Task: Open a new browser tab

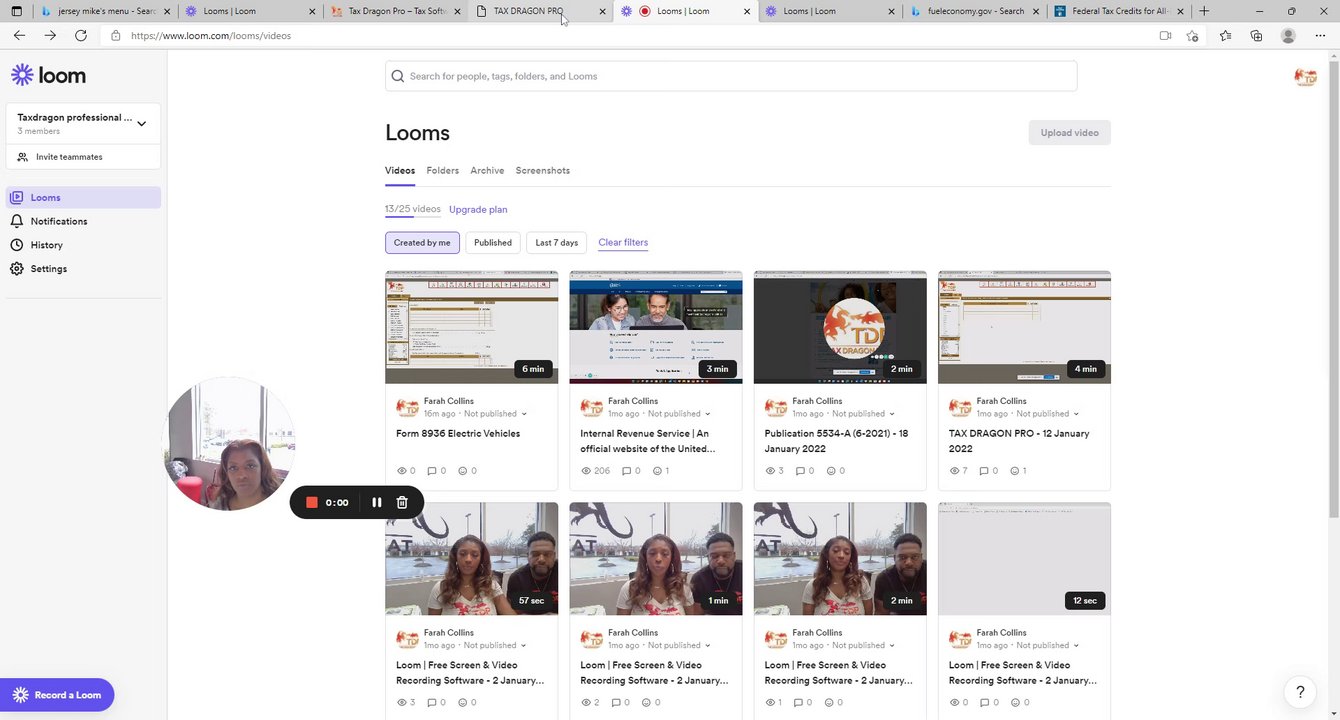Action: coord(1204,11)
